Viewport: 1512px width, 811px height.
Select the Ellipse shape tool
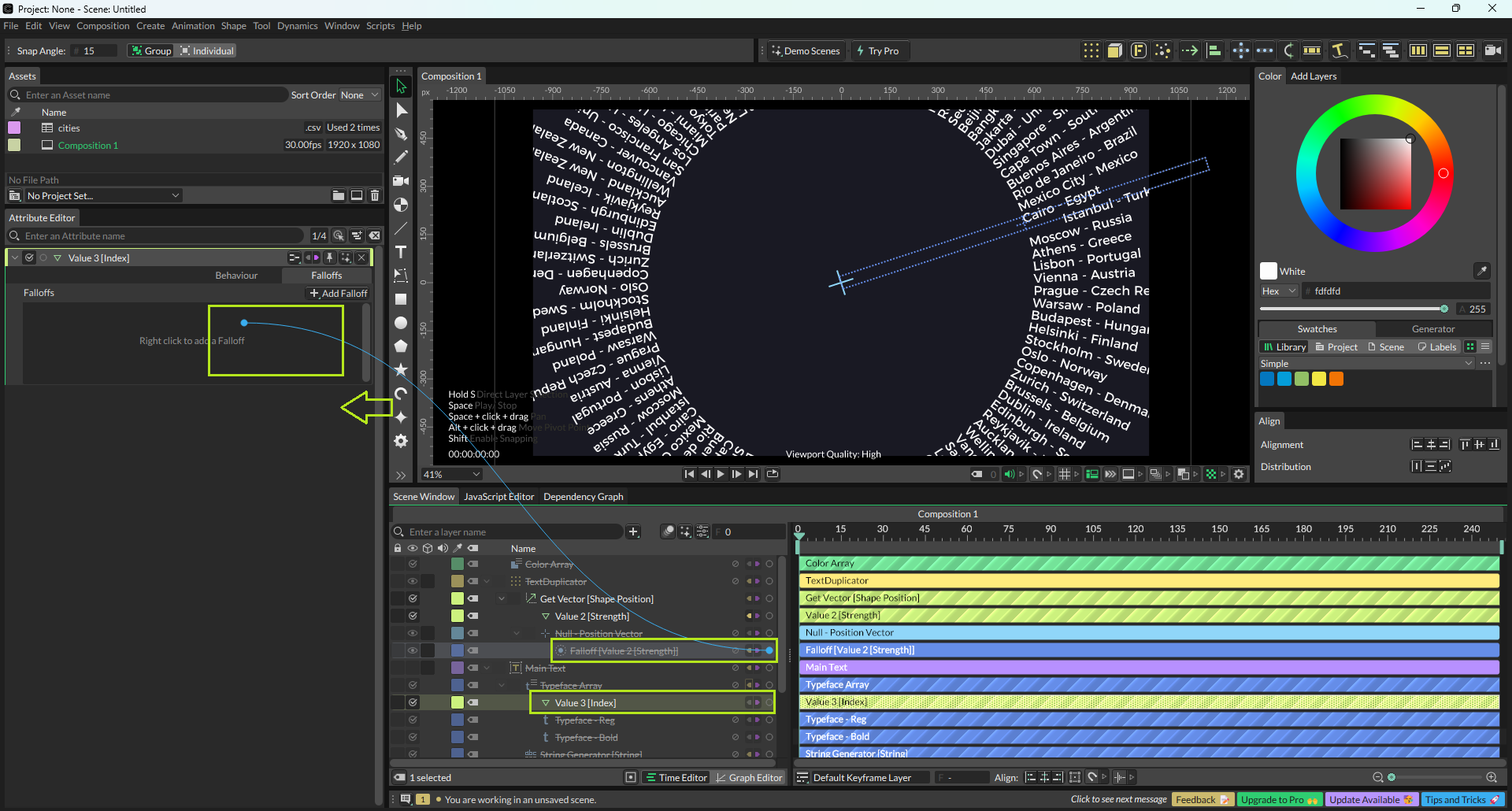(401, 323)
